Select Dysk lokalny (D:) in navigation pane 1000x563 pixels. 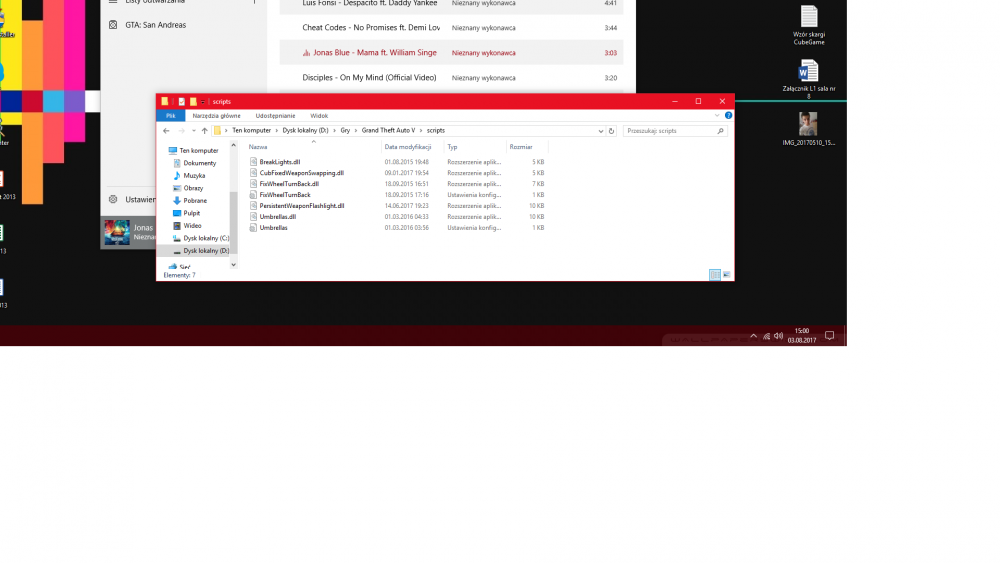point(201,251)
